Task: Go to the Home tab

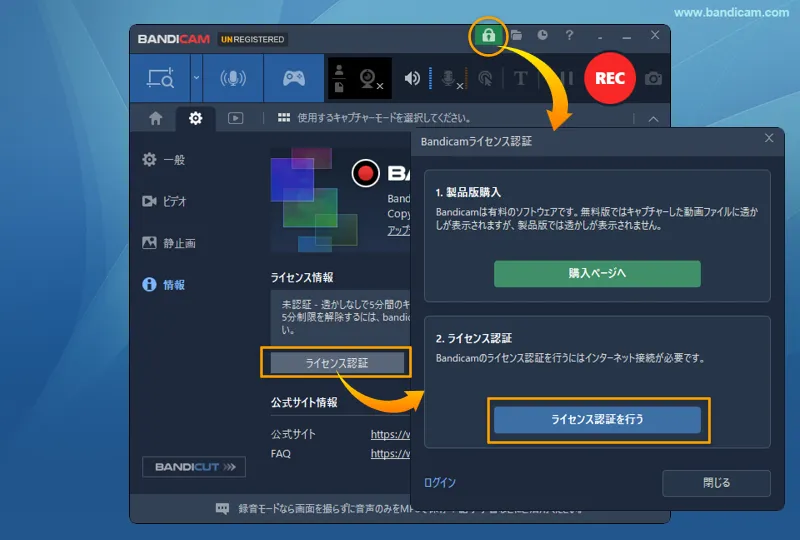Action: pos(156,118)
